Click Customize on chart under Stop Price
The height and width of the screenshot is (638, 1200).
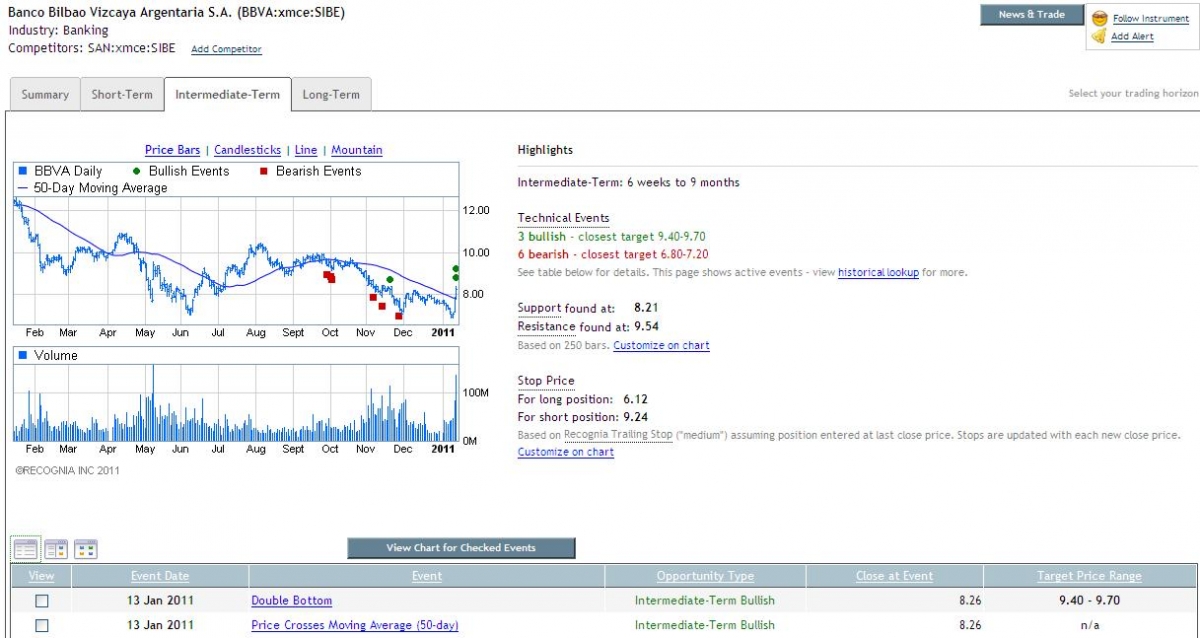pos(566,452)
